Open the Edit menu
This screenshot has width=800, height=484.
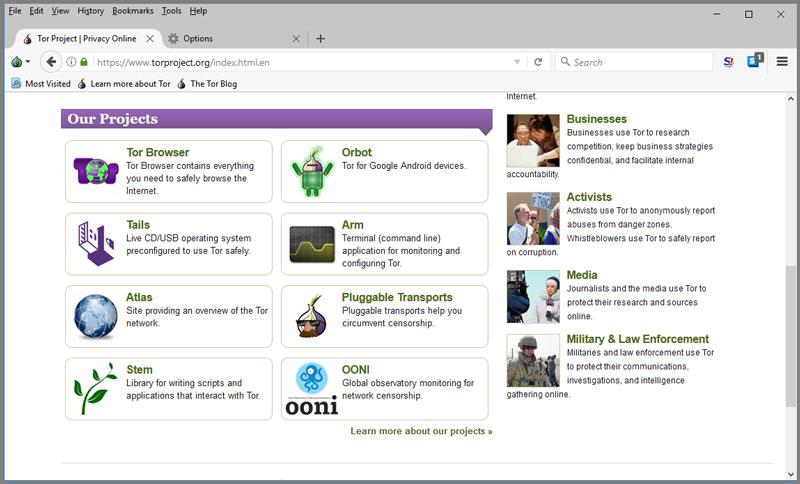coord(36,11)
